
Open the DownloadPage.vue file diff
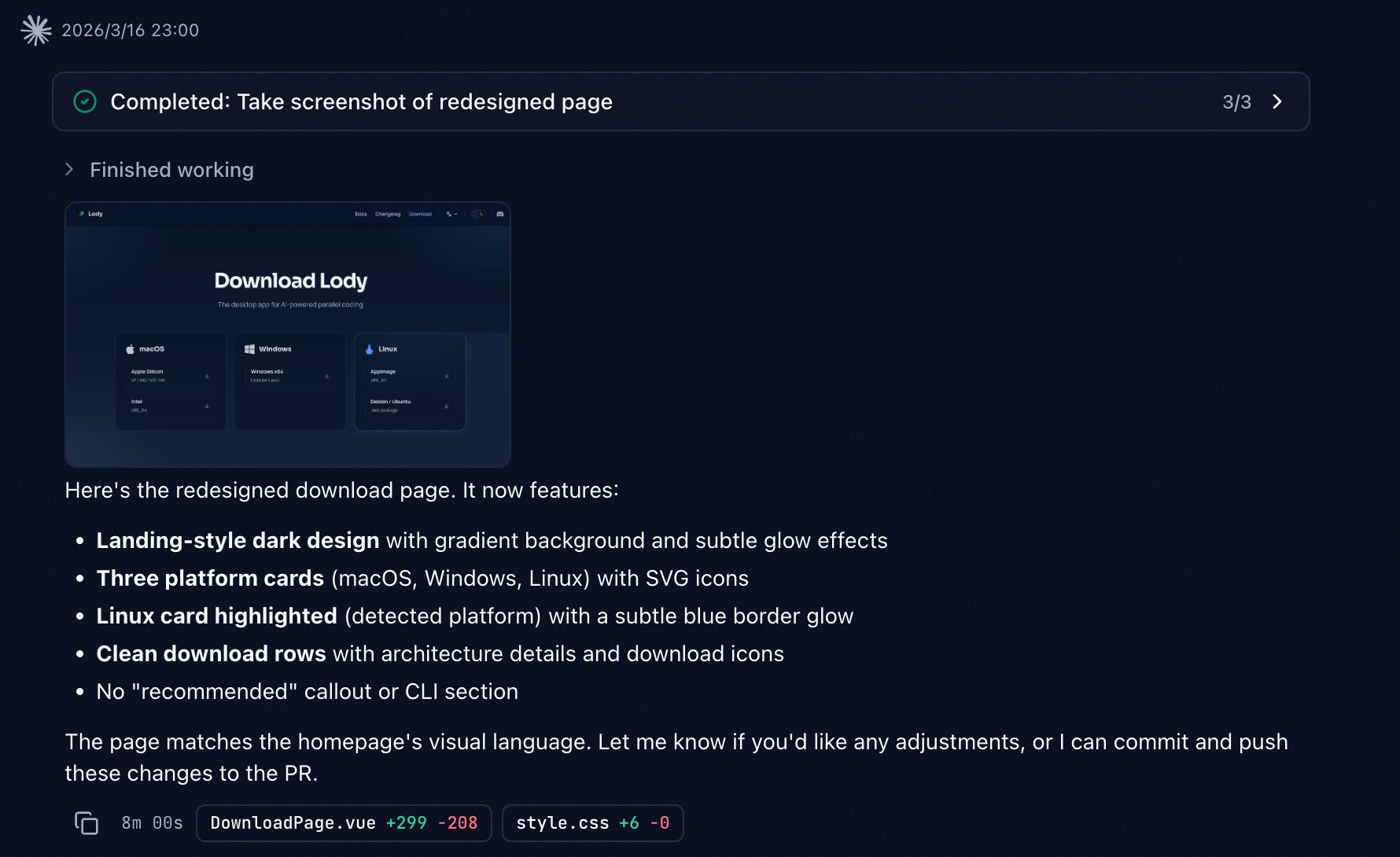(344, 823)
